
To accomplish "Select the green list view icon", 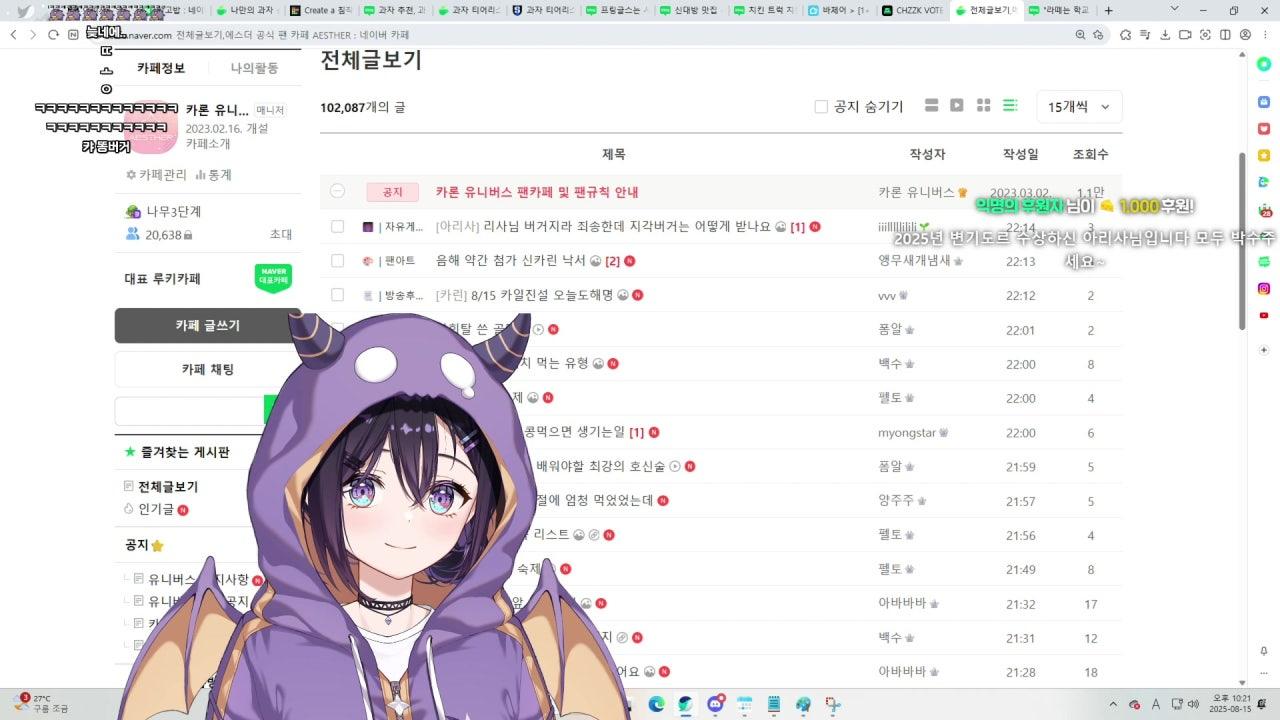I will 1010,106.
